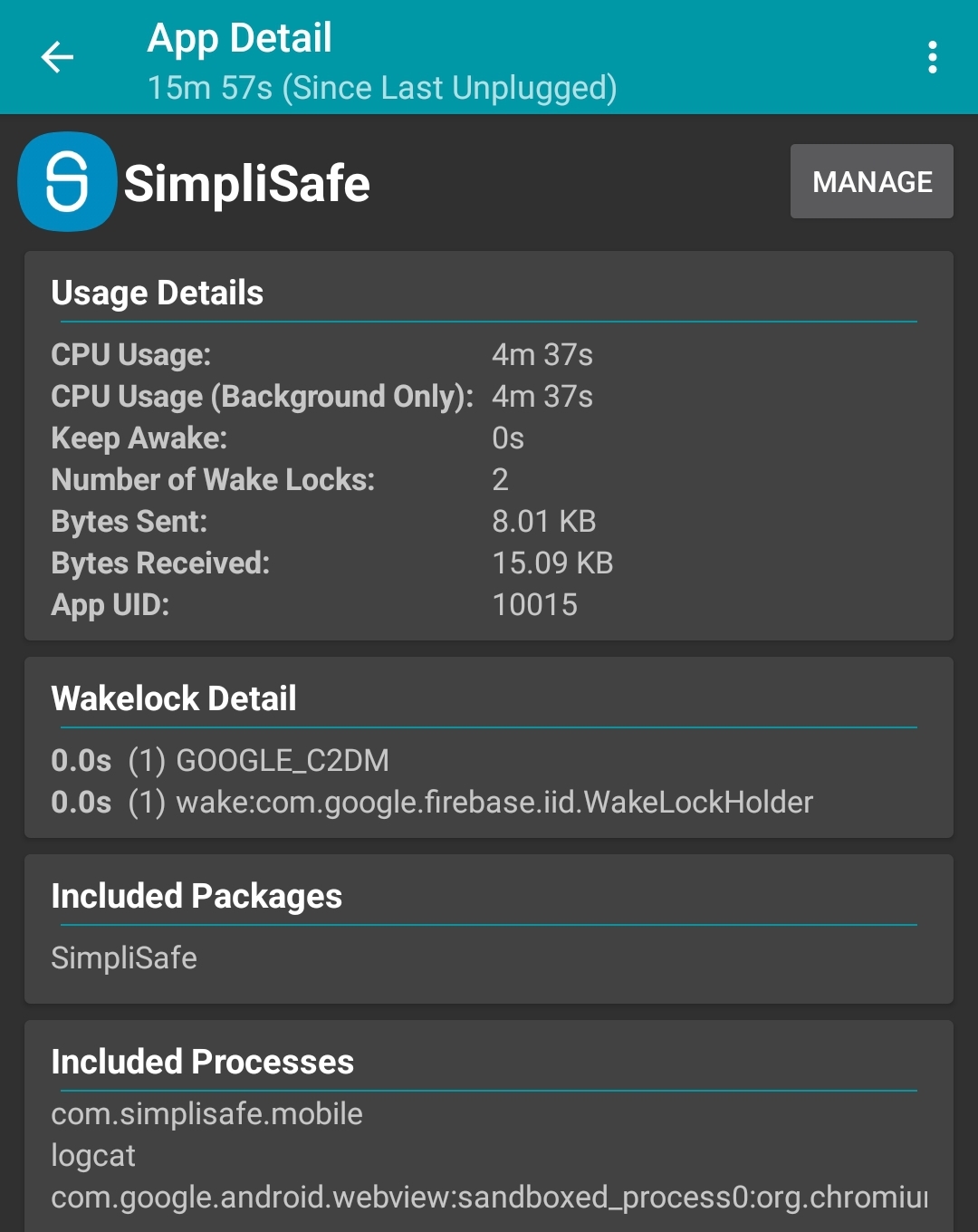Tap the Usage Details heading
978x1232 pixels.
point(158,293)
